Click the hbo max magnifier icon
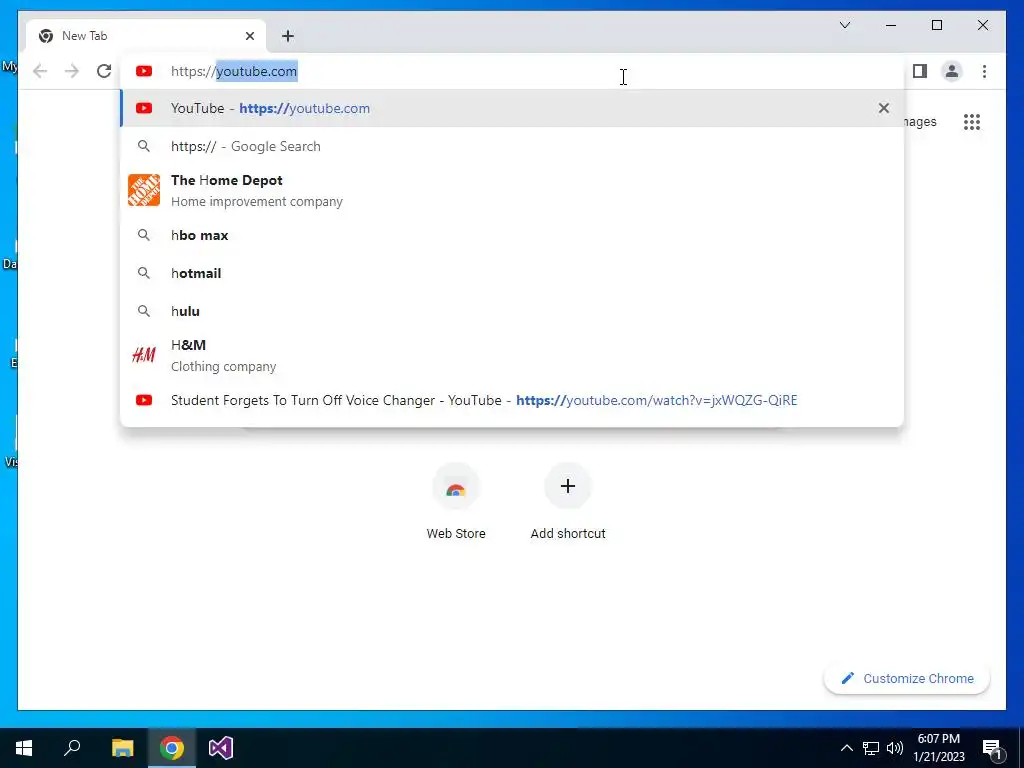Screen dimensions: 1024x768 [x=144, y=235]
